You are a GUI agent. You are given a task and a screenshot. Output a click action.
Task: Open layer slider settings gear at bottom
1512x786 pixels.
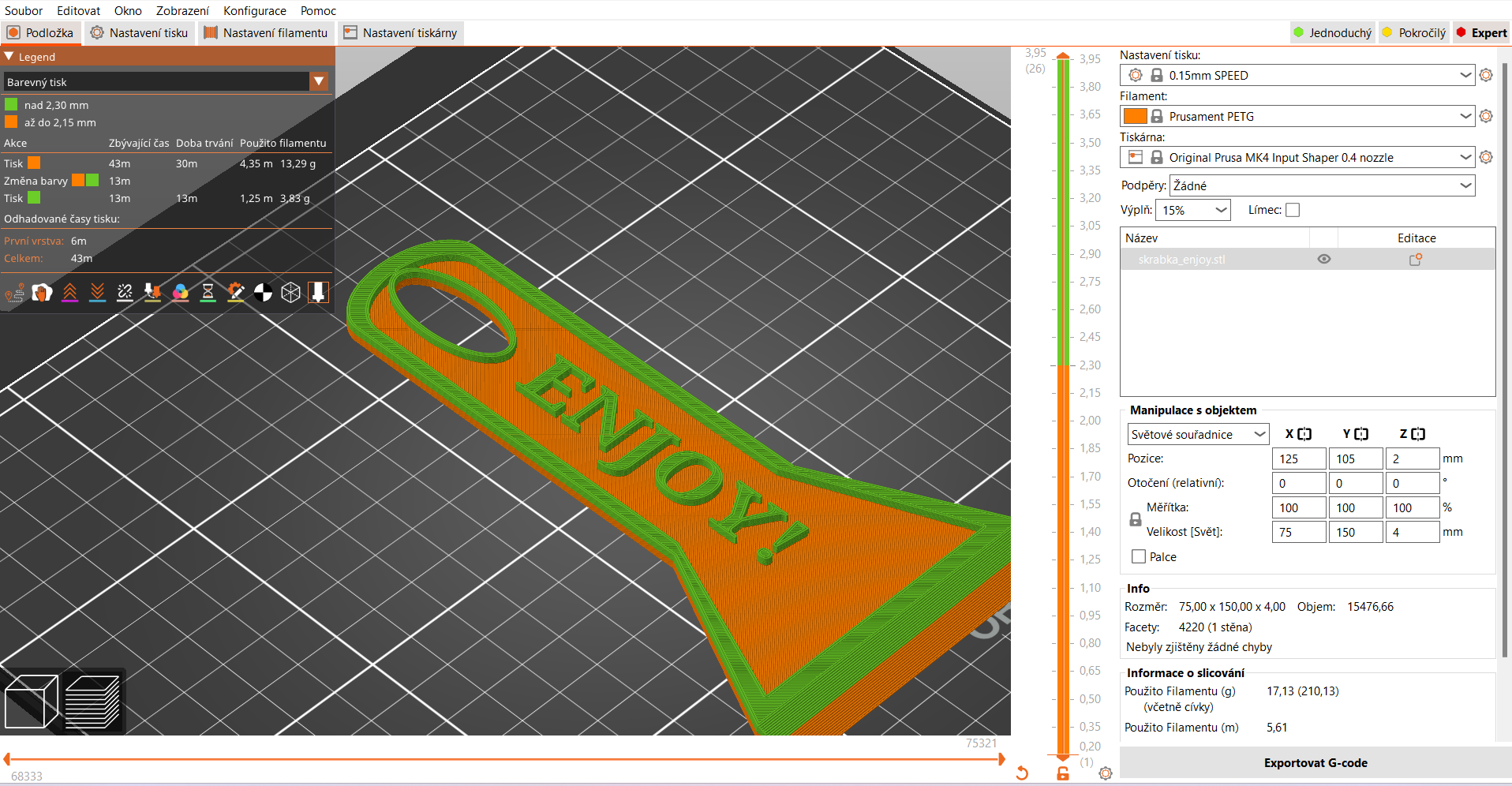(1106, 773)
